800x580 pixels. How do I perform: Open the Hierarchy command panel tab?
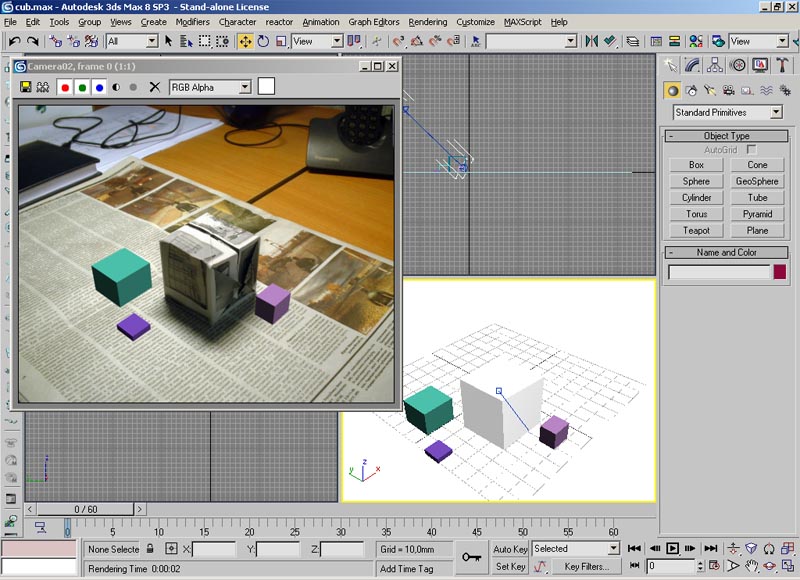point(716,65)
